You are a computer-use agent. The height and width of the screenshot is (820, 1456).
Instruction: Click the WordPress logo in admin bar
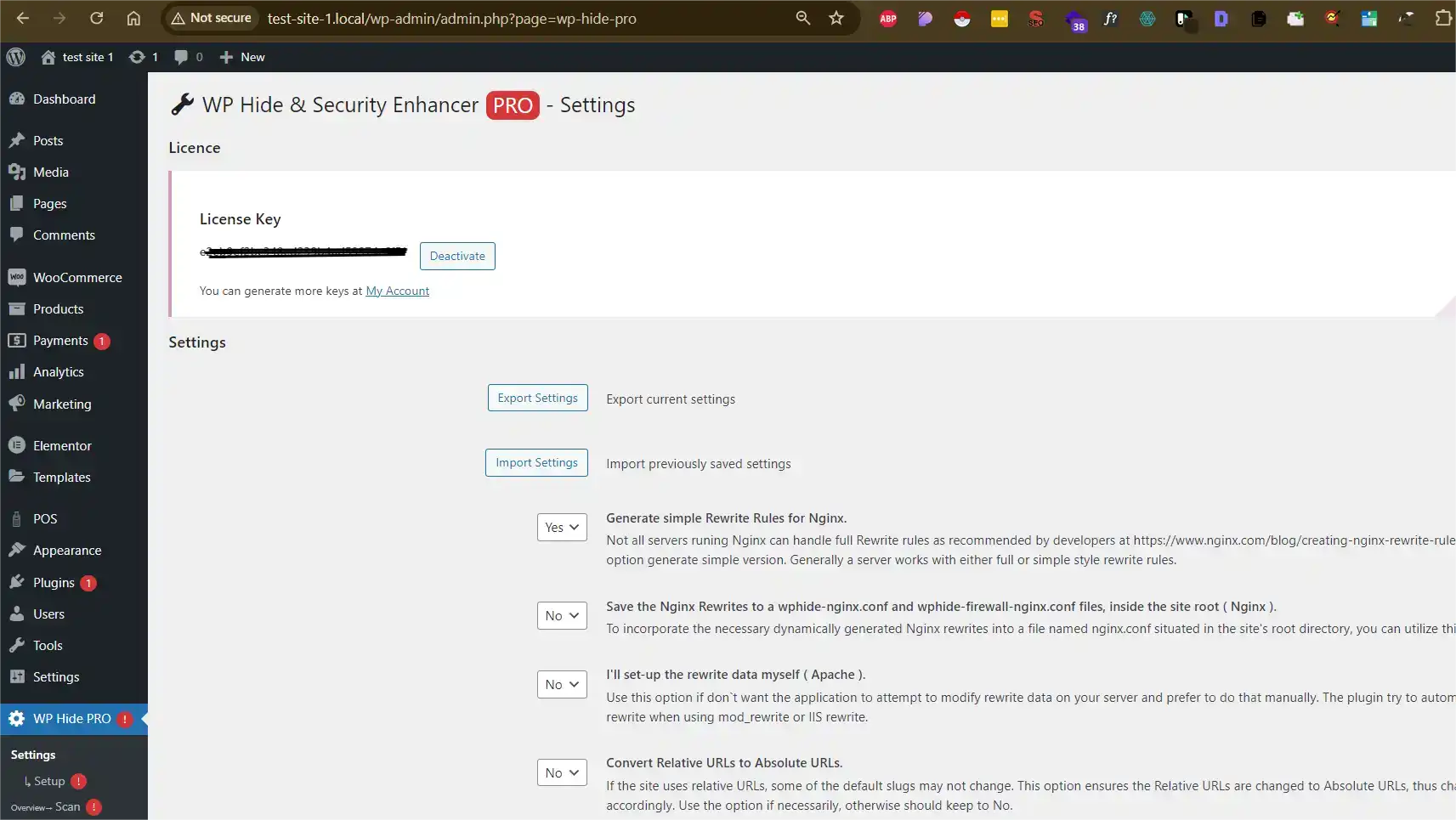click(x=15, y=57)
